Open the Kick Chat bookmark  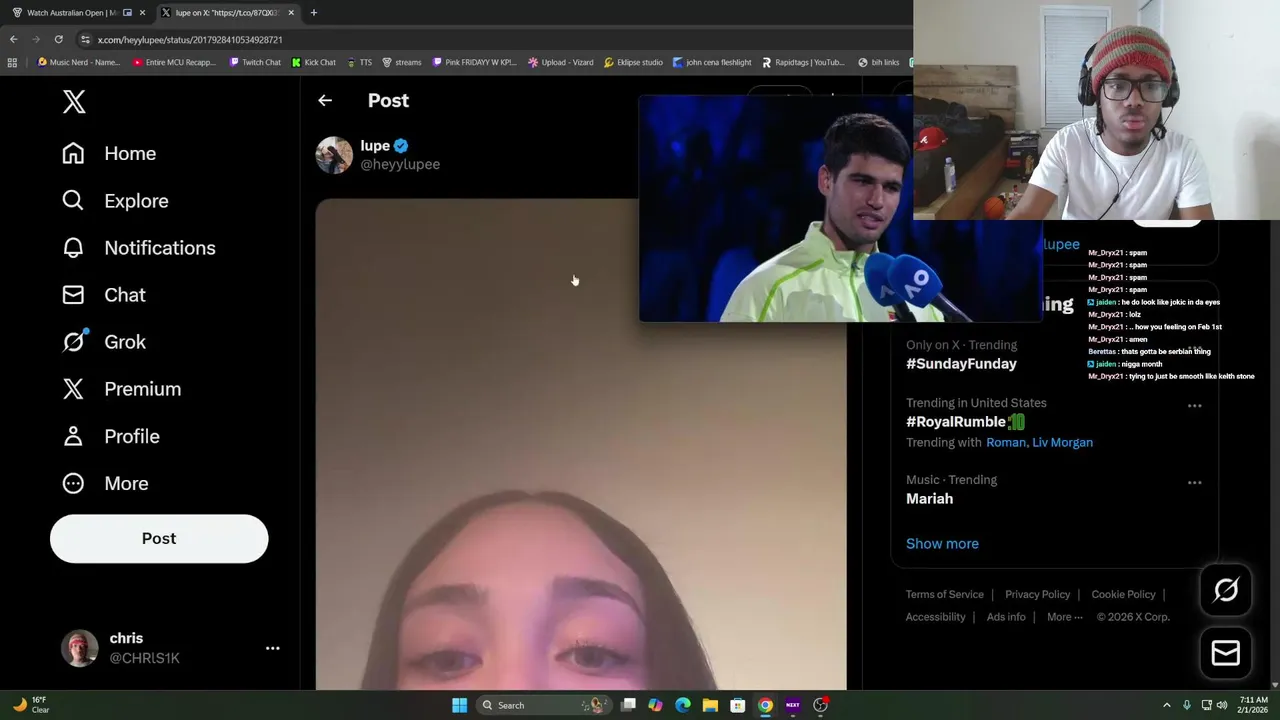pos(313,62)
